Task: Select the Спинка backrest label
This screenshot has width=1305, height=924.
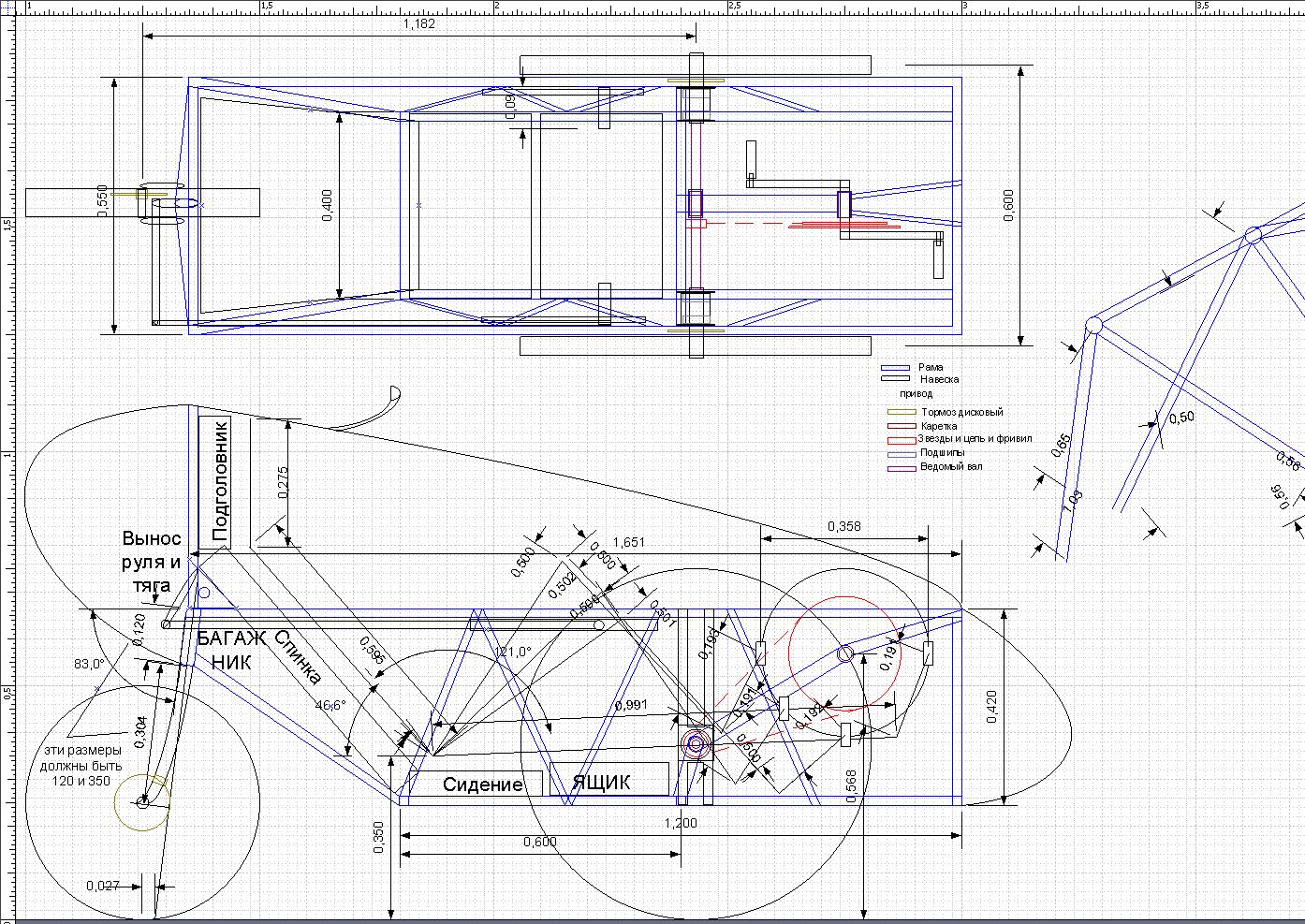Action: coord(300,659)
